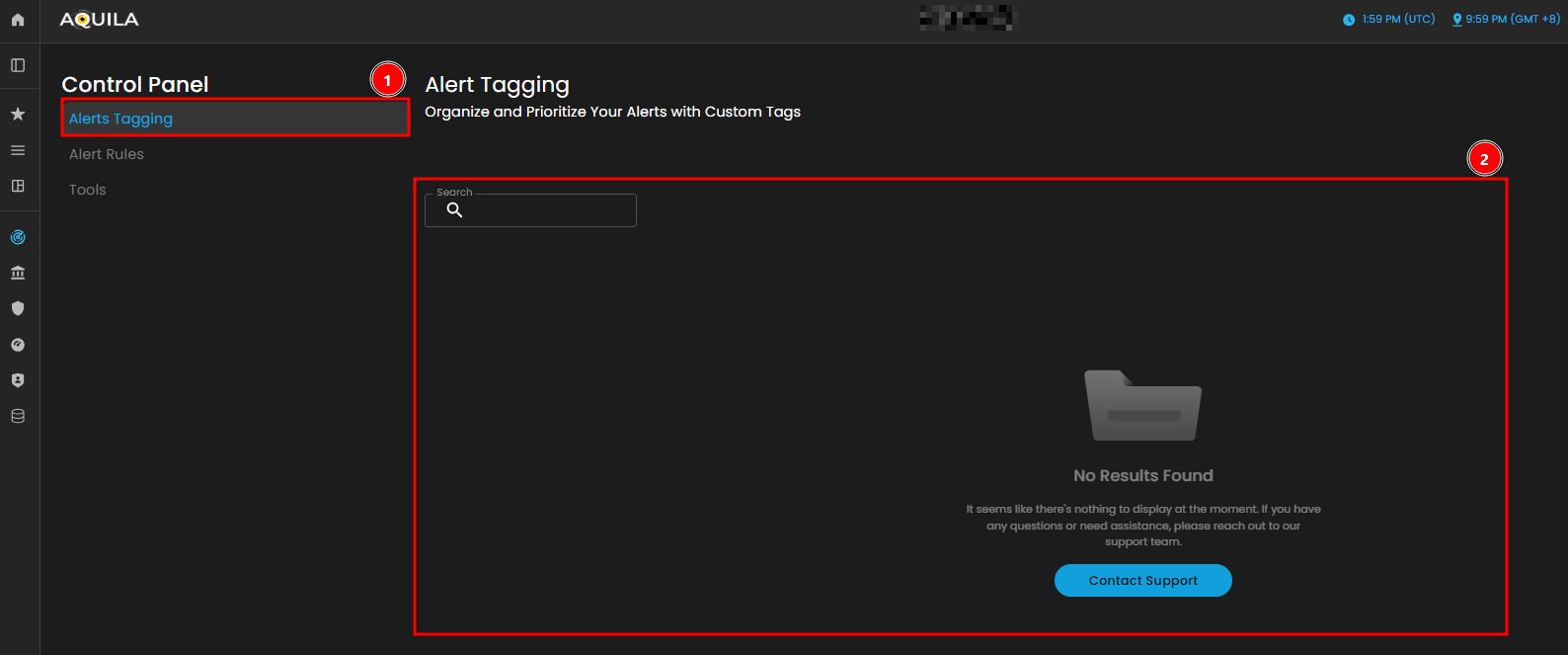Click the plain shield icon in sidebar
The width and height of the screenshot is (1568, 655).
click(18, 308)
